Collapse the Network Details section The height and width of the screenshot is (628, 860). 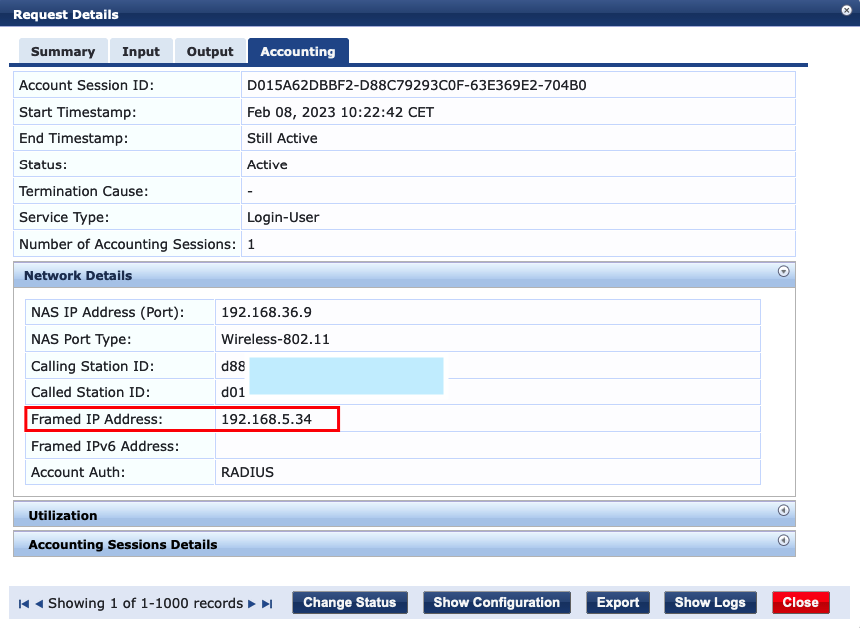783,272
